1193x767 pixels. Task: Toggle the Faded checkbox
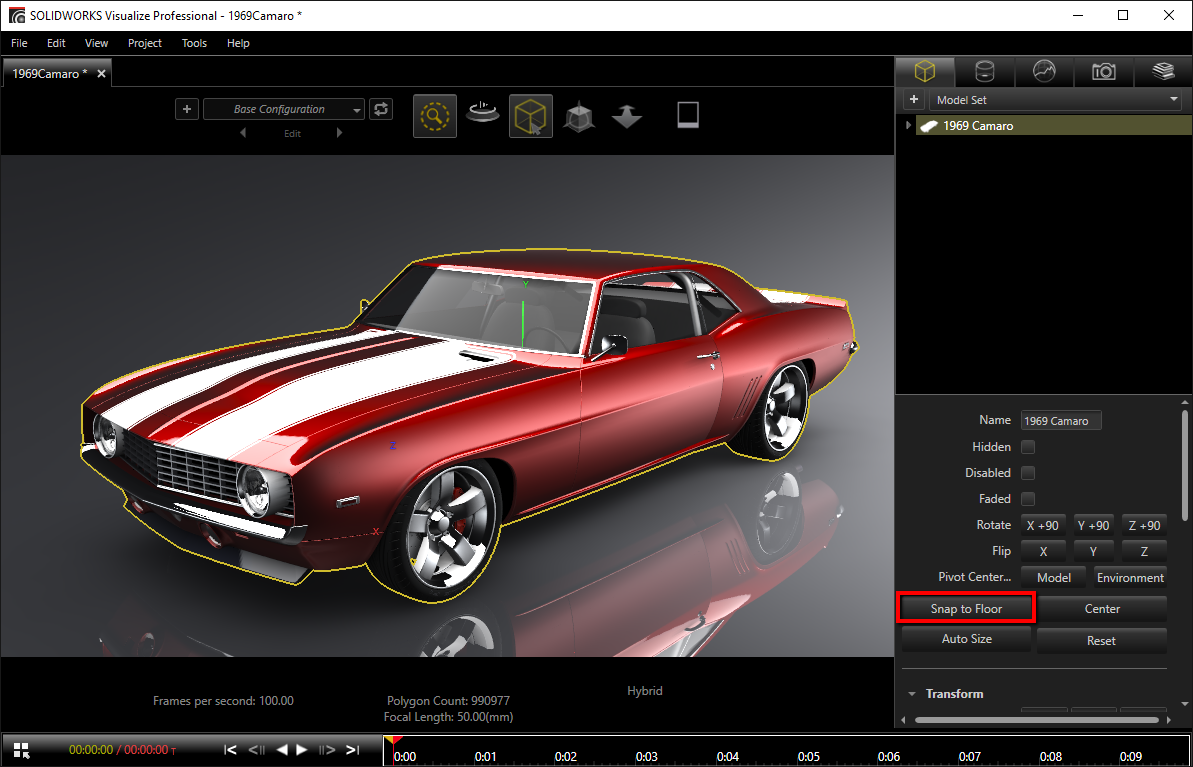(x=1027, y=499)
